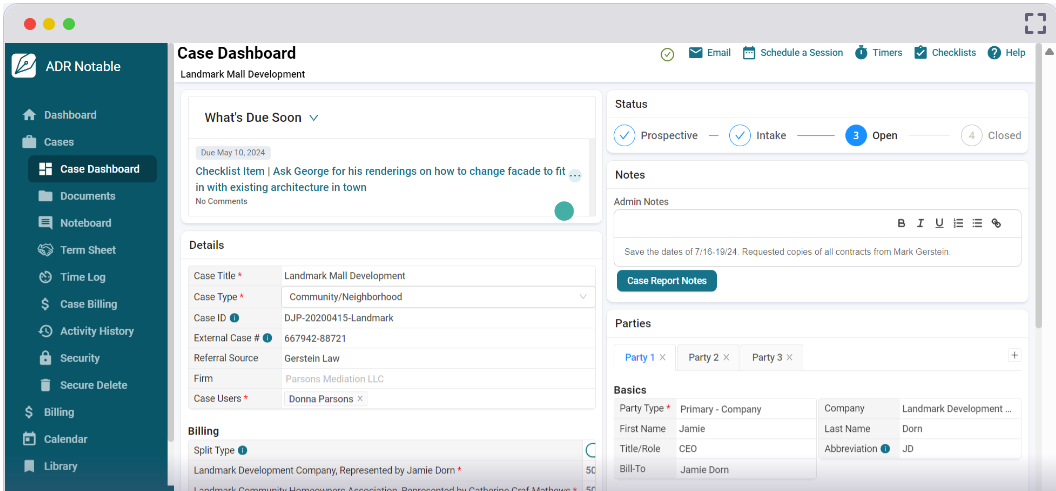Go to Term Sheet in sidebar
Screen dimensions: 1056x491
coord(88,250)
